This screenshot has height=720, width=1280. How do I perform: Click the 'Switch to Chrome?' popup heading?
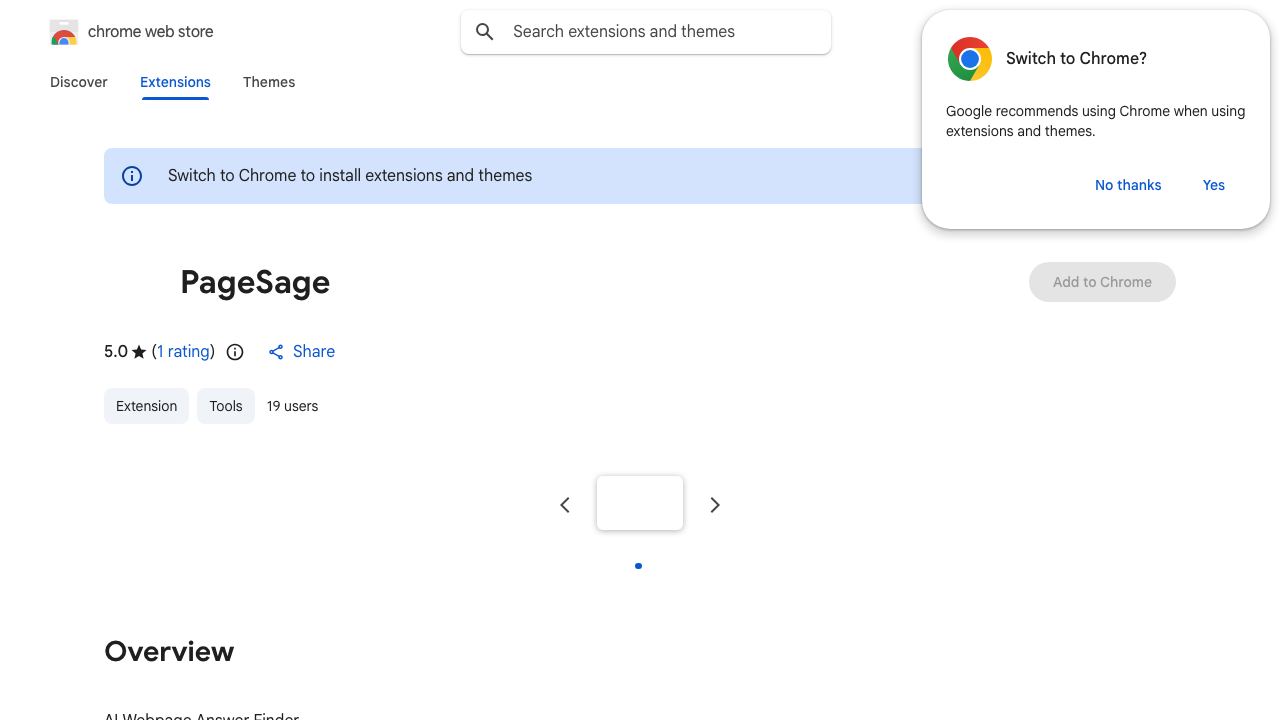(1076, 59)
